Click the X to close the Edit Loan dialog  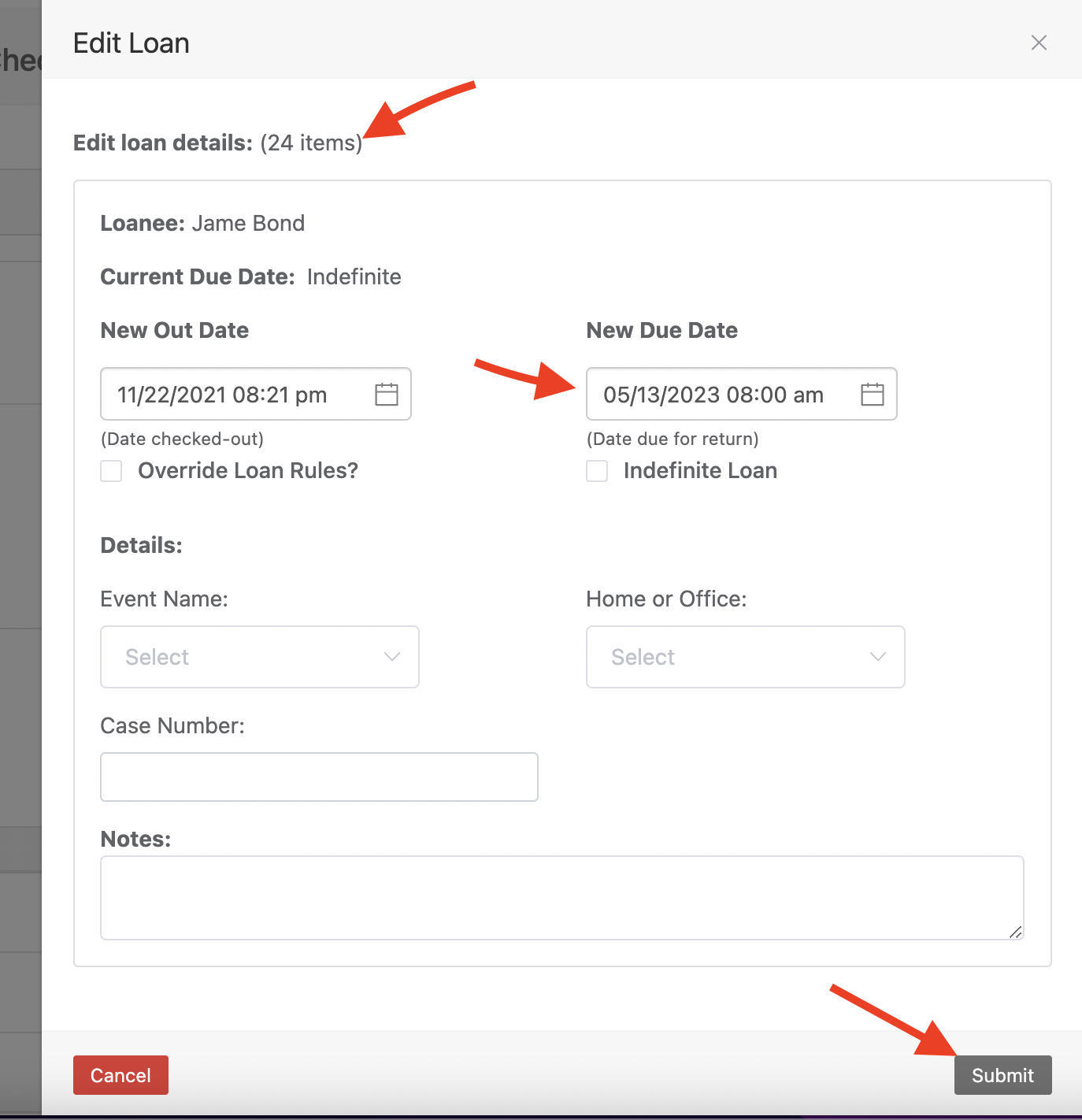tap(1039, 43)
